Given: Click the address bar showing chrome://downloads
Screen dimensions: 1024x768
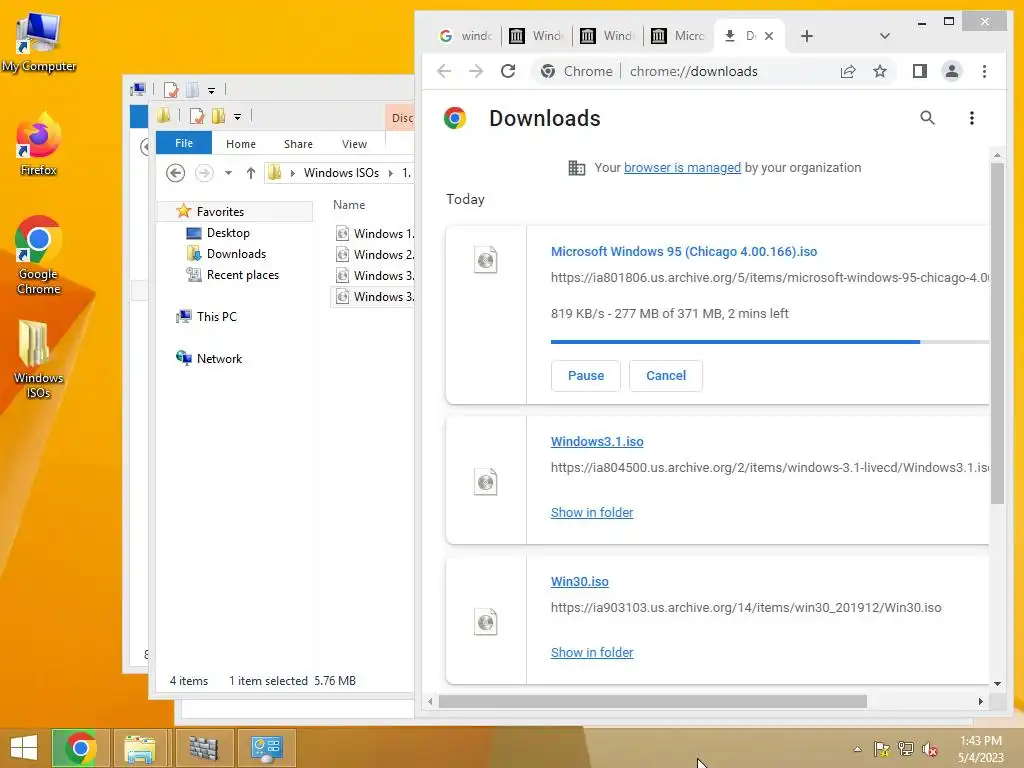Looking at the screenshot, I should click(694, 71).
